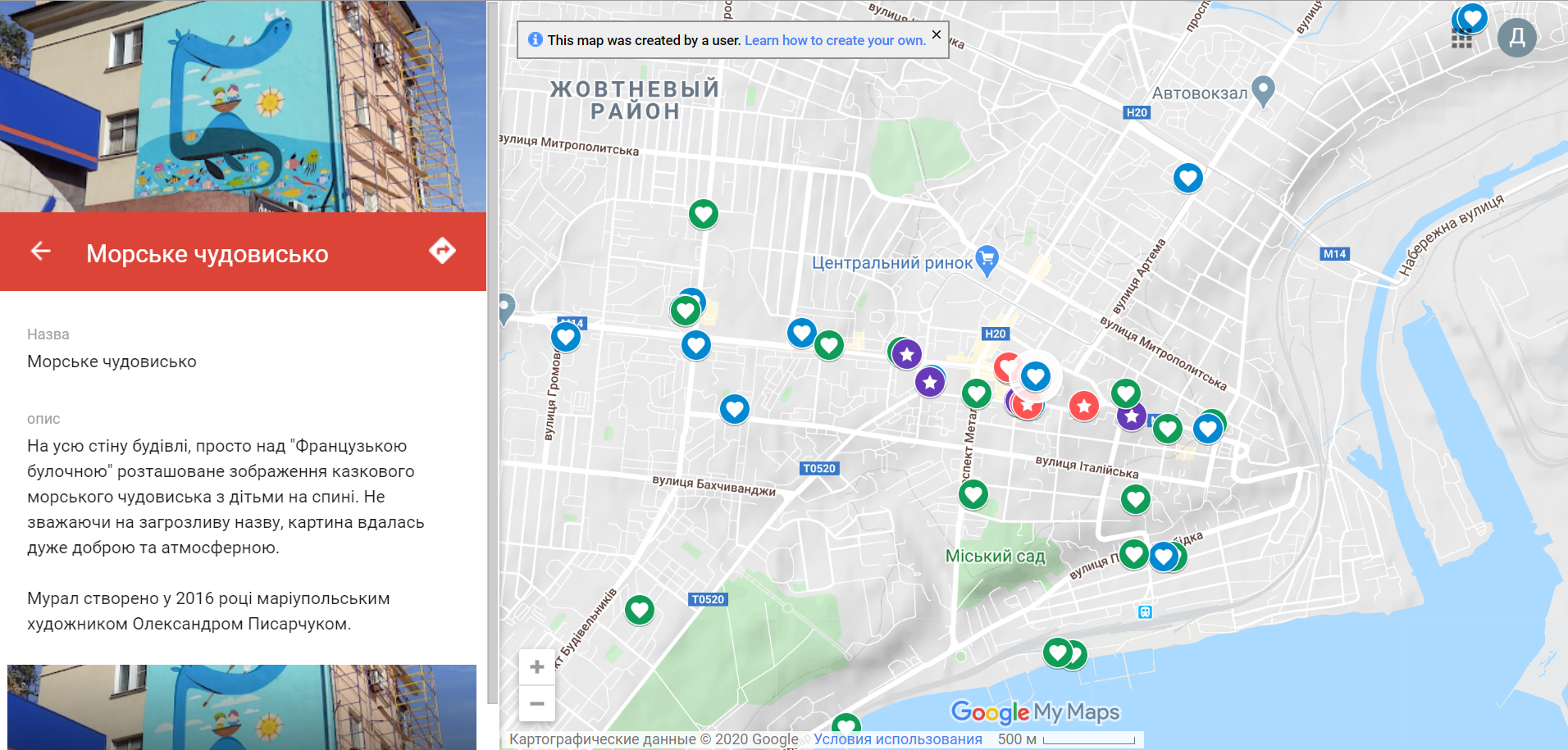This screenshot has width=1568, height=750.
Task: Click the red star marker on the map
Action: click(x=1083, y=405)
